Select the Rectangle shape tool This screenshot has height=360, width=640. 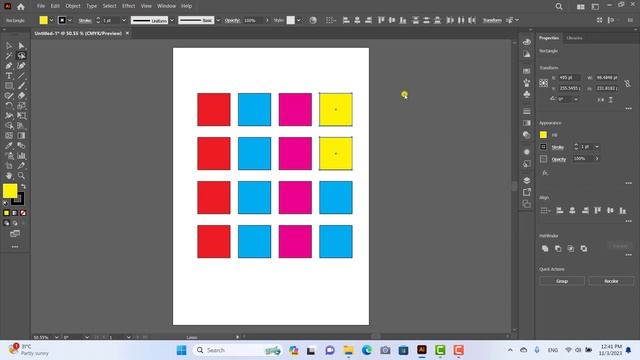tap(9, 86)
